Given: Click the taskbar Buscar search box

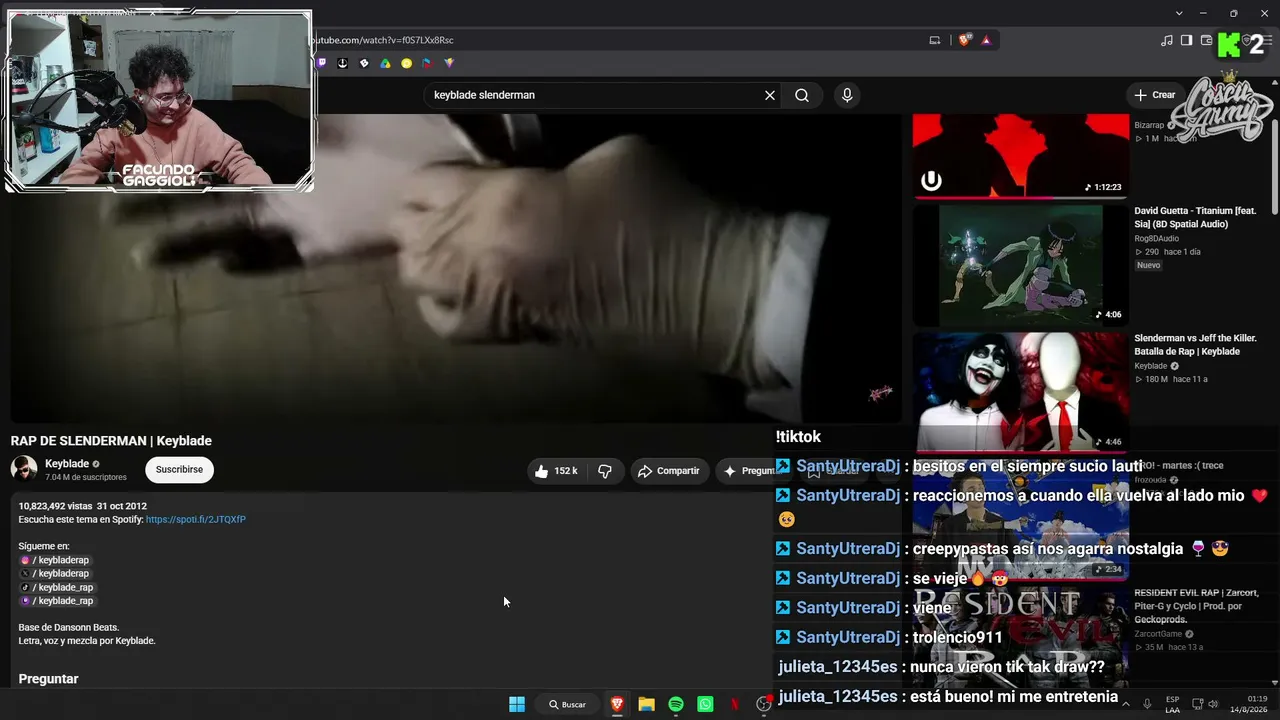Looking at the screenshot, I should tap(568, 704).
